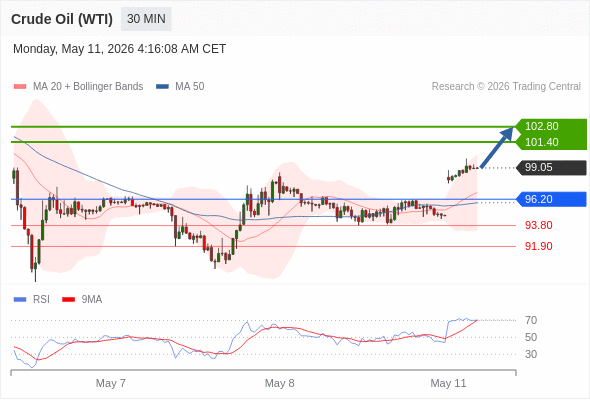Click the blue upward forecast arrow

tap(497, 148)
